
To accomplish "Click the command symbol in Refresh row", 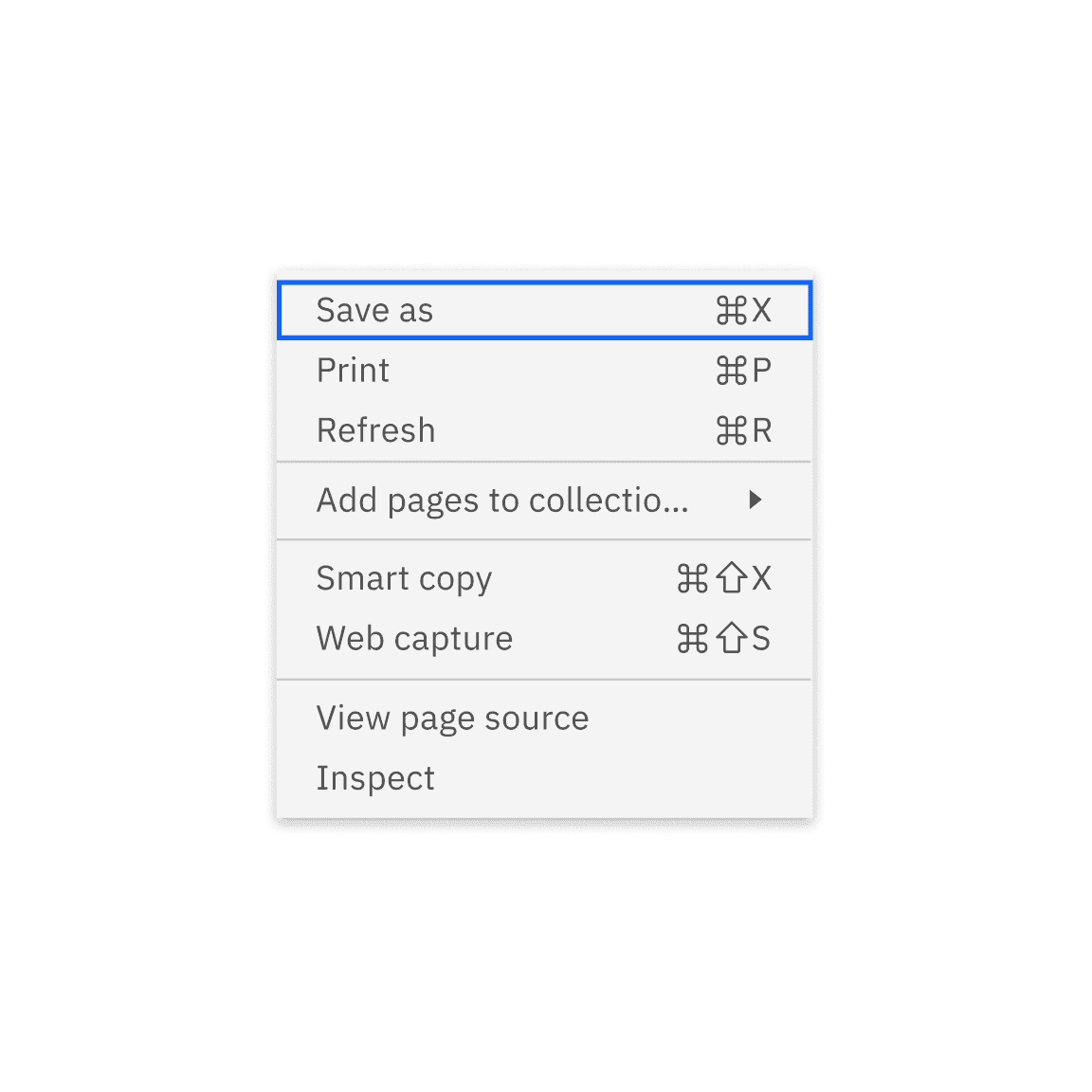I will point(731,430).
